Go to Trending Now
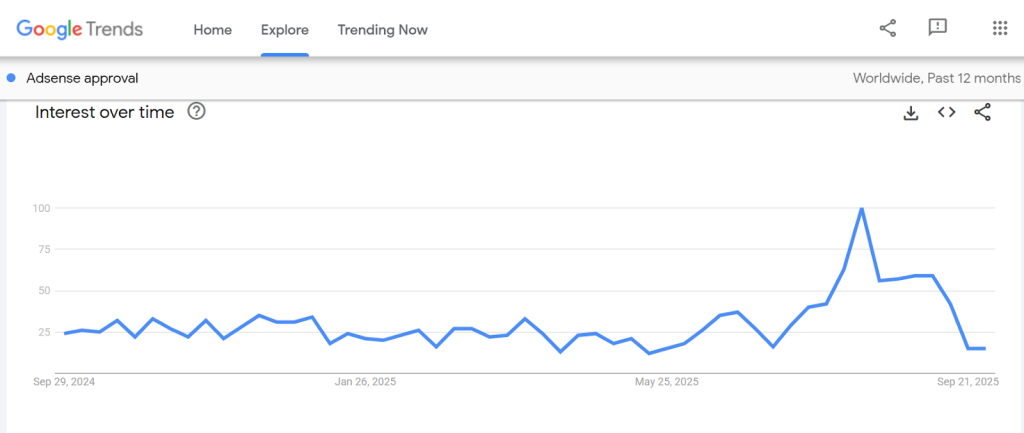 (382, 30)
